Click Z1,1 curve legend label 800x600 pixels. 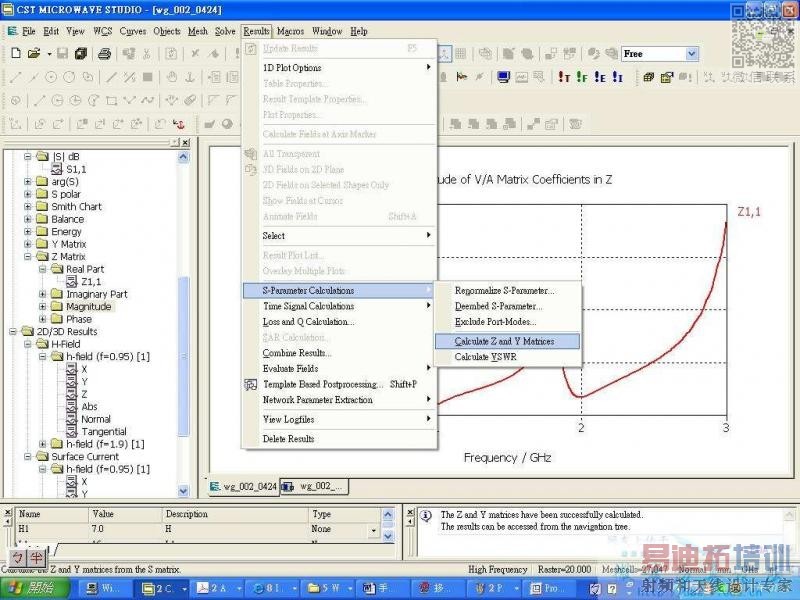(748, 211)
